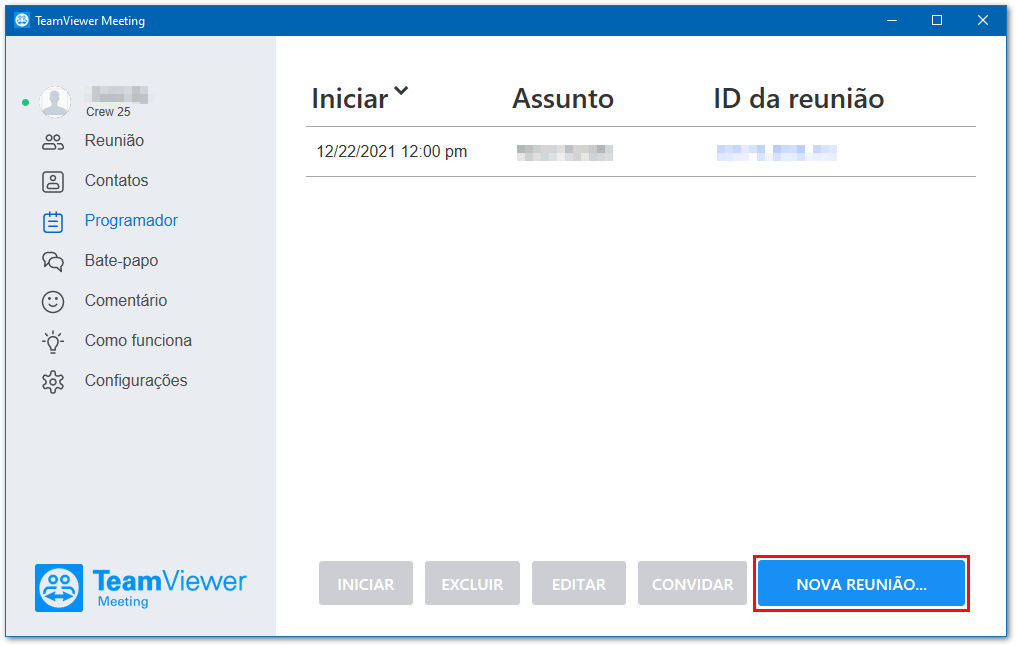This screenshot has width=1016, height=646.
Task: Click the Programador calendar icon
Action: 52,222
